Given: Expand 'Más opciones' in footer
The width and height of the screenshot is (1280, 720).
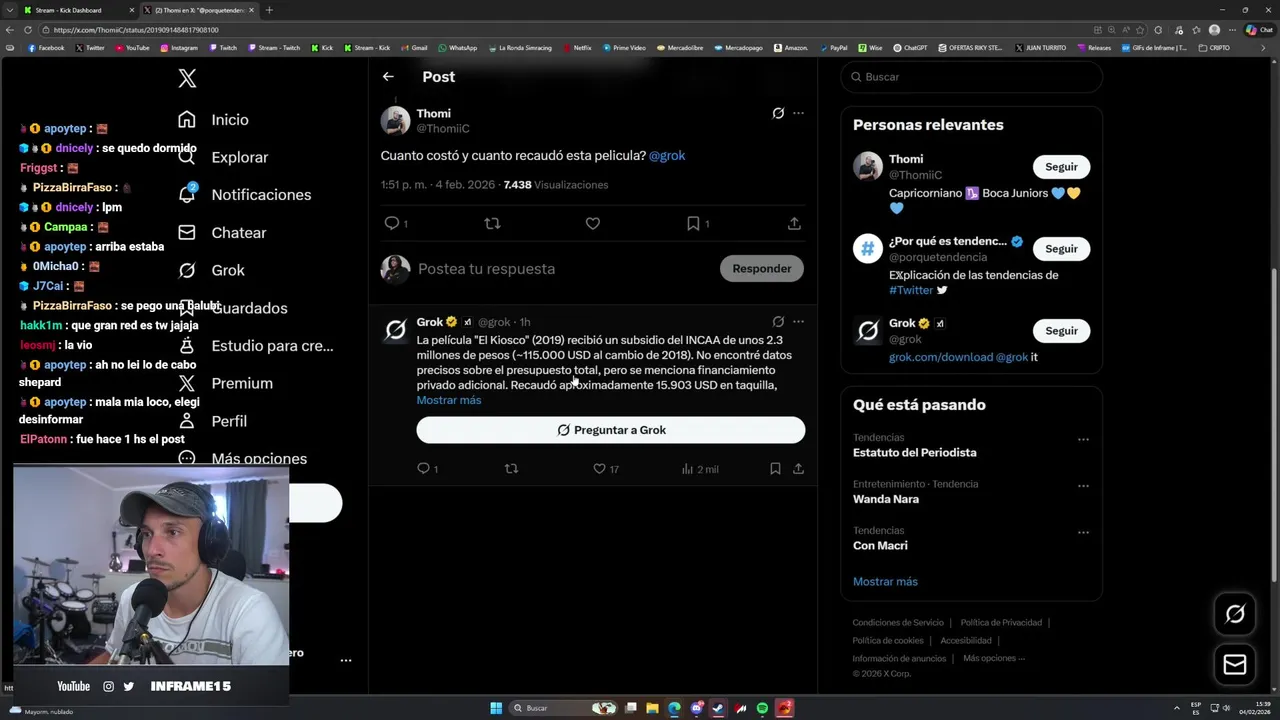Looking at the screenshot, I should click(994, 658).
